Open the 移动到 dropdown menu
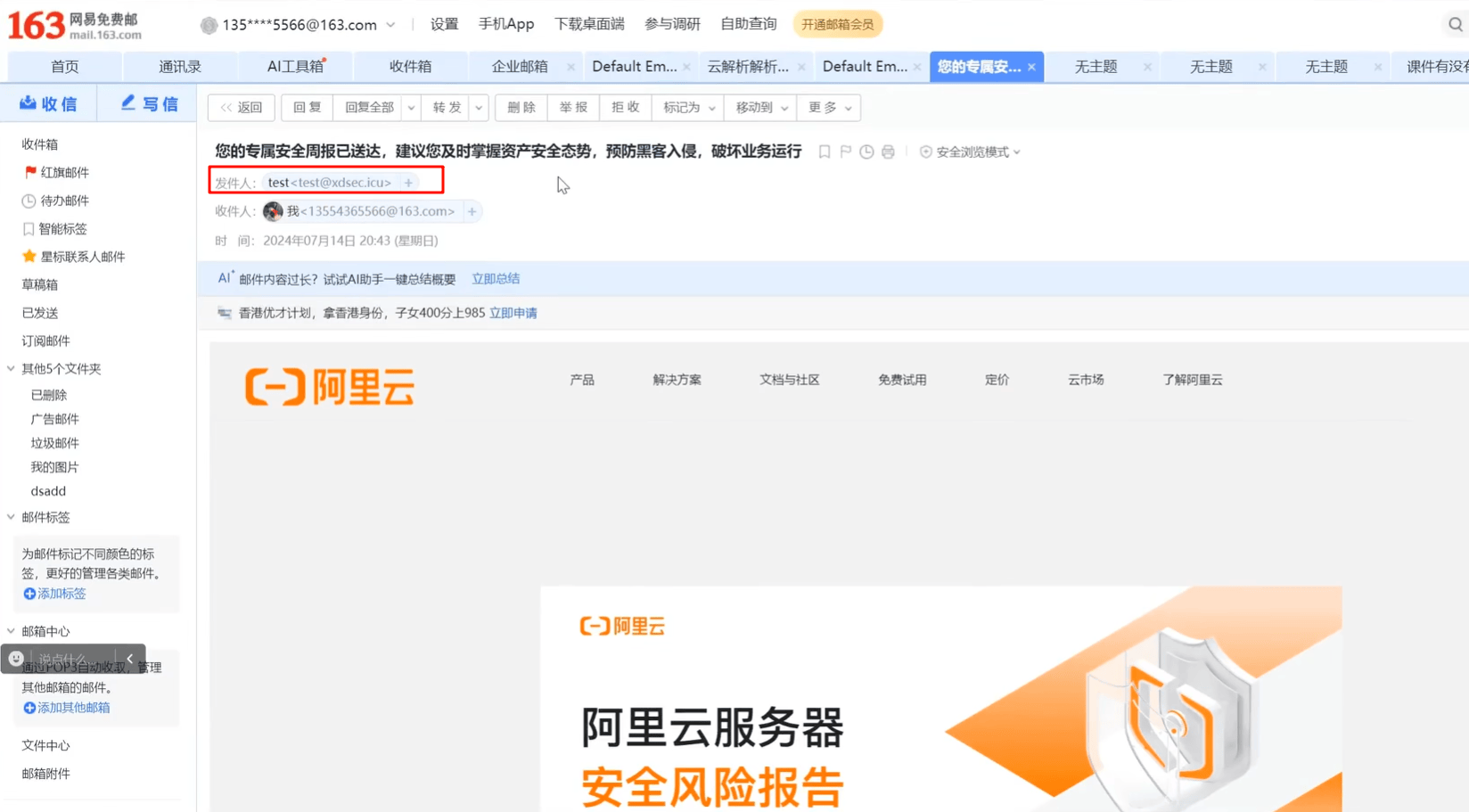This screenshot has height=812, width=1469. pos(760,108)
